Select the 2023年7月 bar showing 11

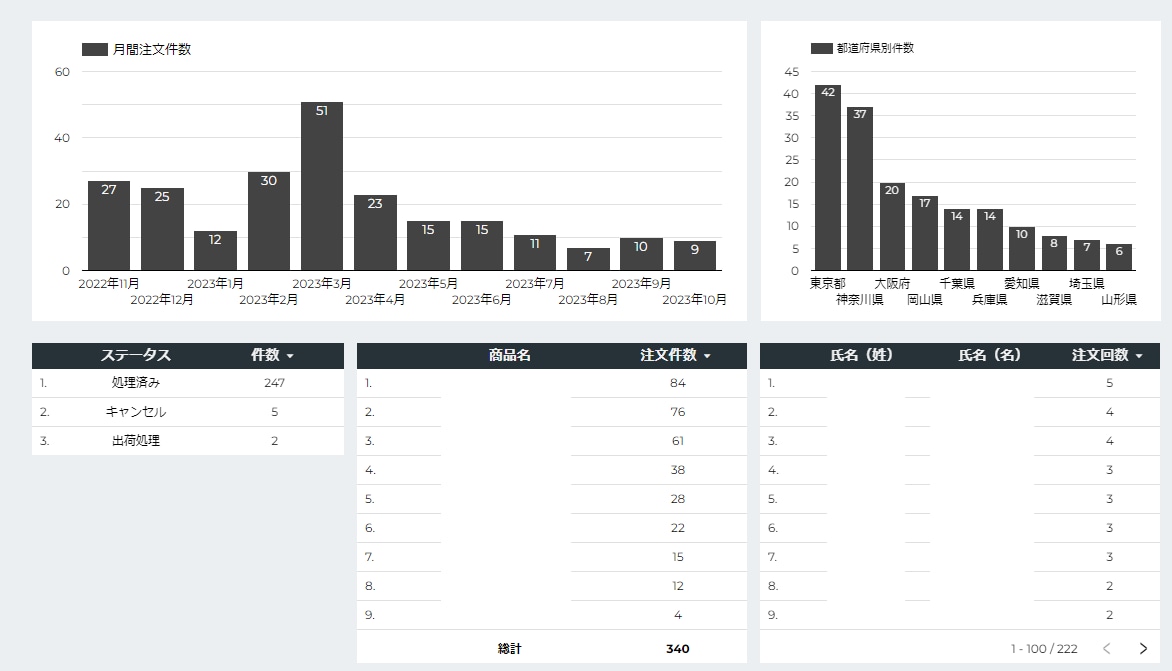pyautogui.click(x=535, y=253)
